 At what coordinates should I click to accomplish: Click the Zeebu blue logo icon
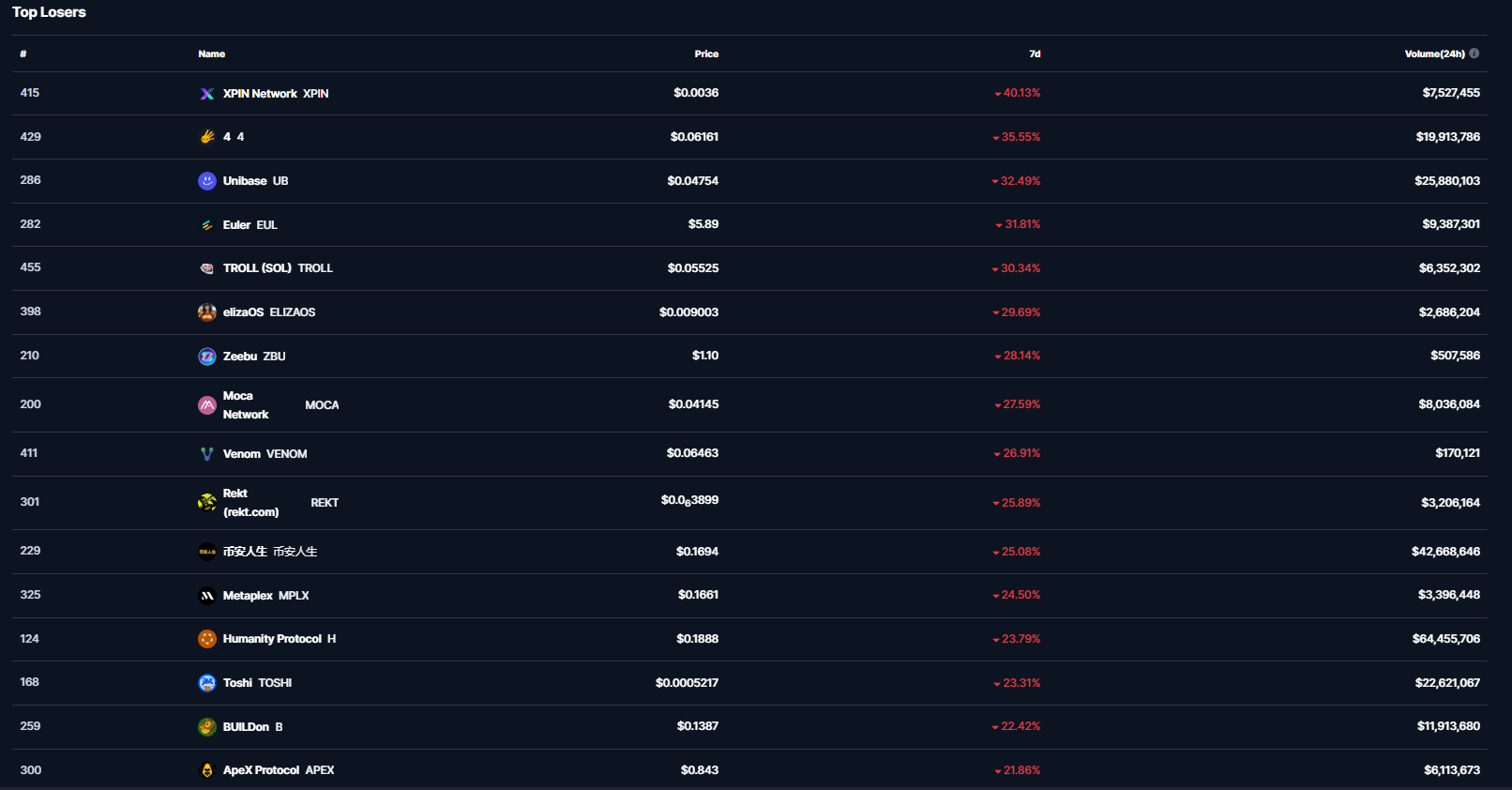click(207, 357)
